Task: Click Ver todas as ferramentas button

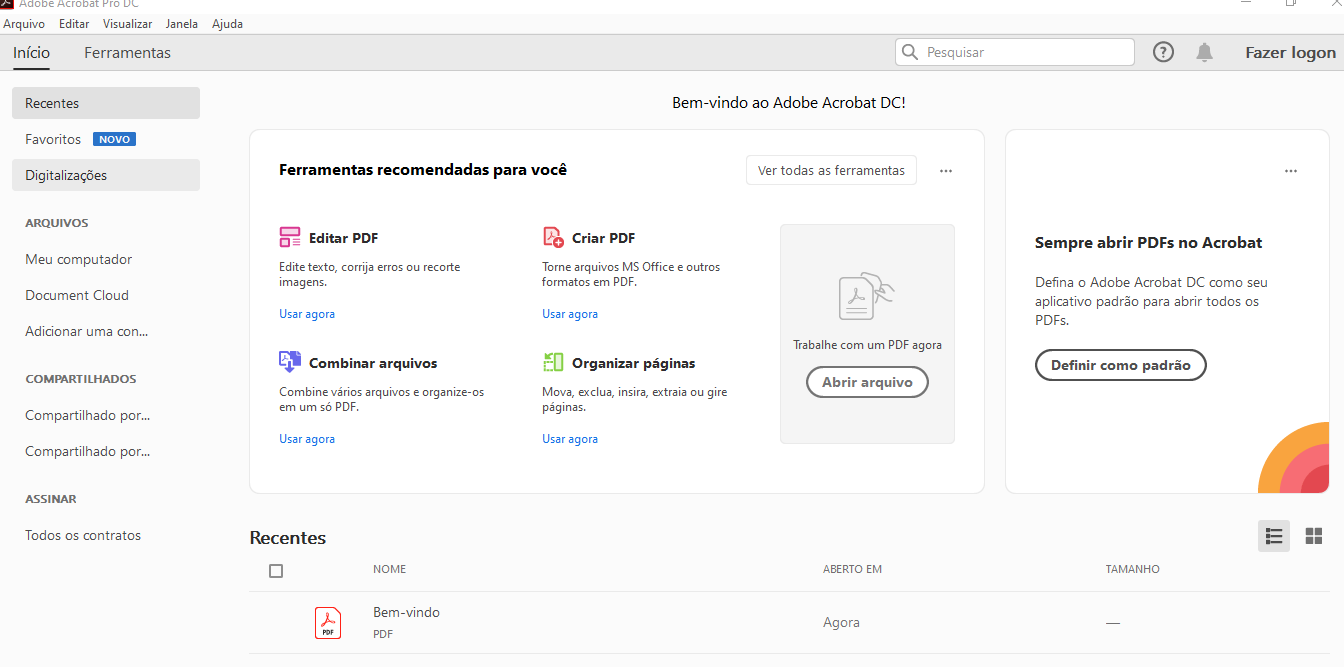Action: pyautogui.click(x=831, y=171)
